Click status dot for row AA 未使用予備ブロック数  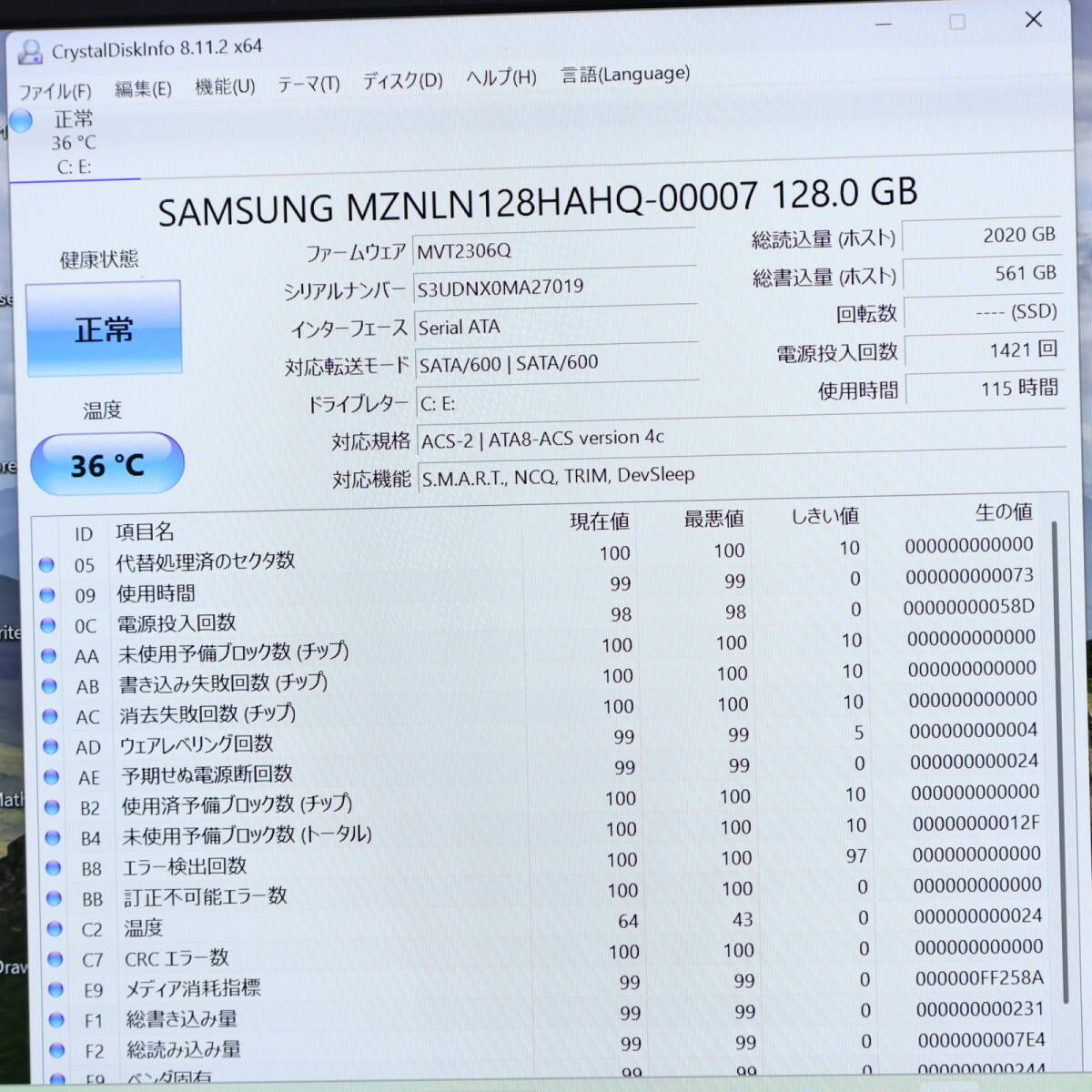49,656
